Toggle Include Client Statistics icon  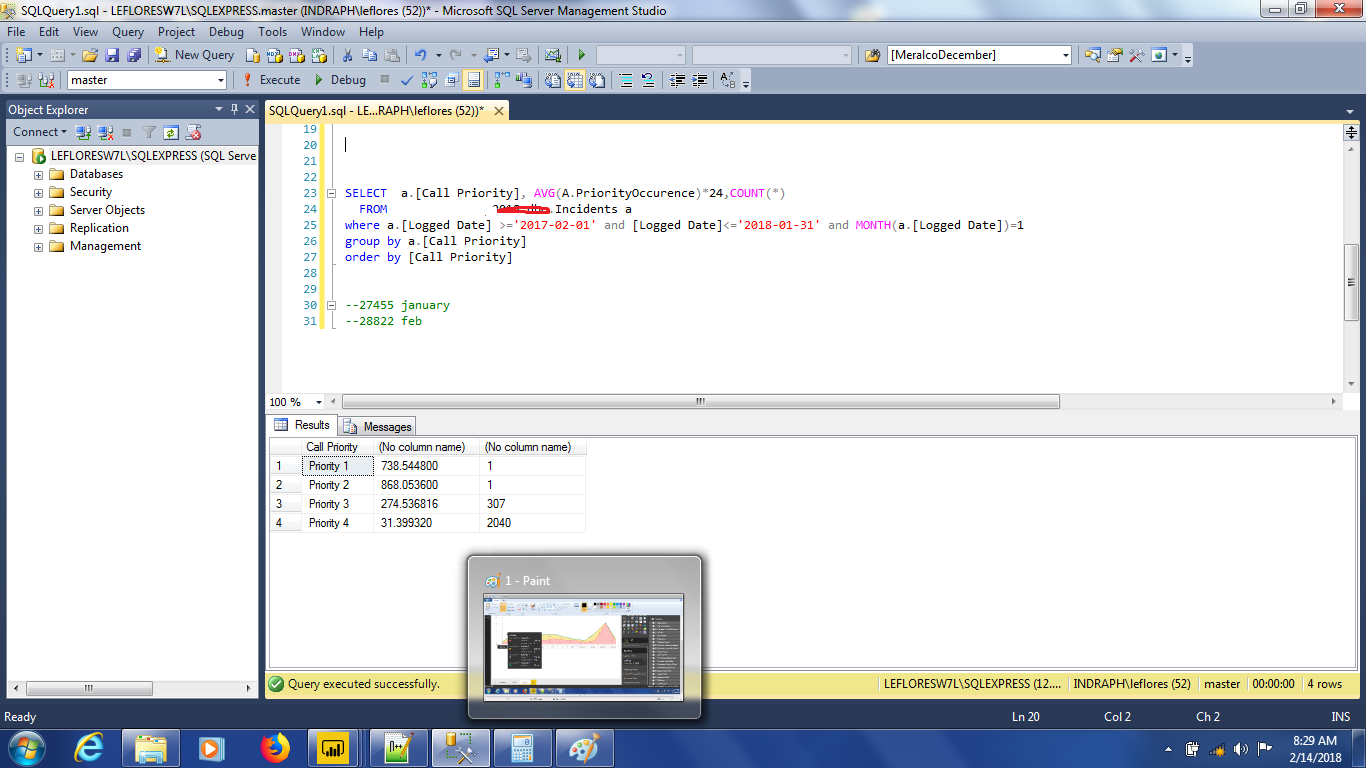pyautogui.click(x=524, y=80)
